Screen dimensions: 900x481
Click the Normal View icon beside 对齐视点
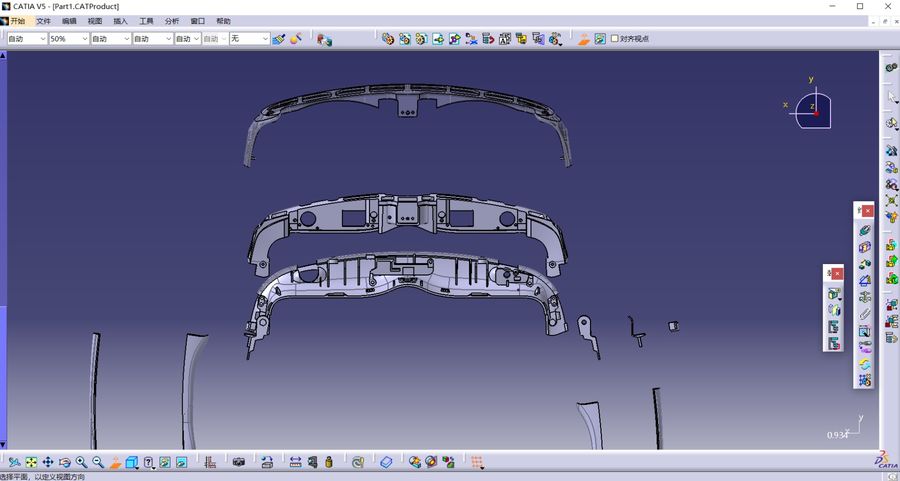coord(584,38)
